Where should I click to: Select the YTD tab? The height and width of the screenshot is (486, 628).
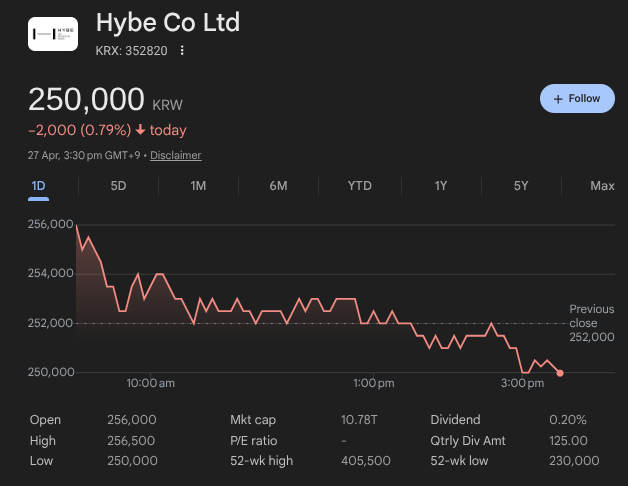360,186
